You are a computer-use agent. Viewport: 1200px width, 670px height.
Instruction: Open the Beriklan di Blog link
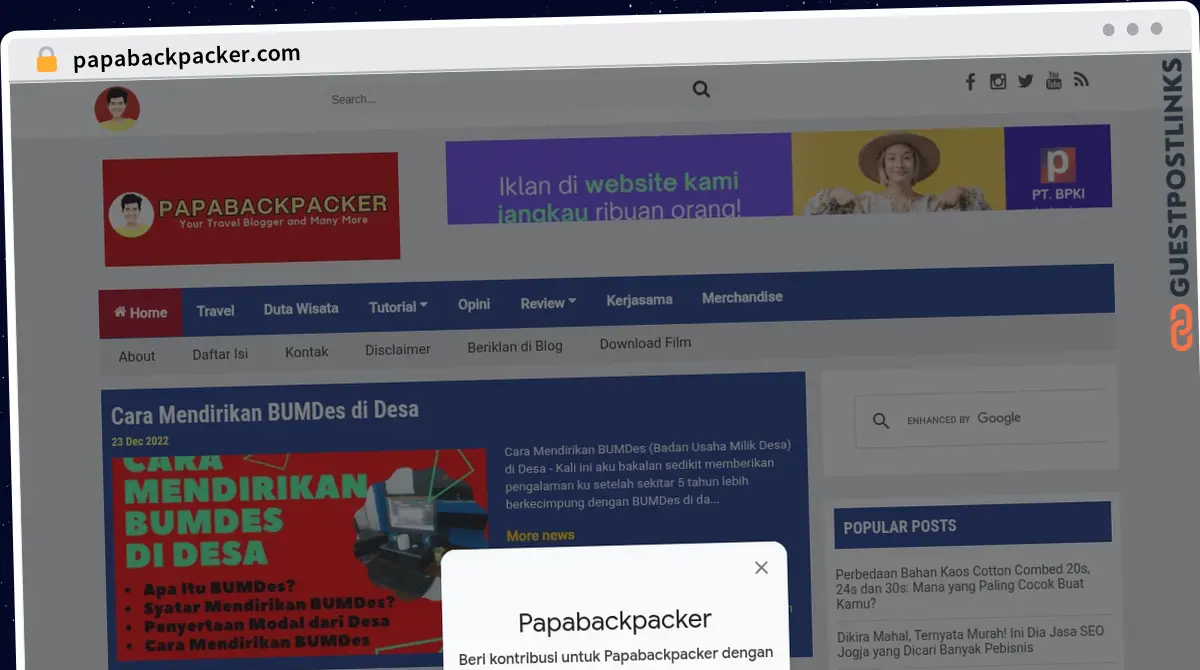[515, 346]
